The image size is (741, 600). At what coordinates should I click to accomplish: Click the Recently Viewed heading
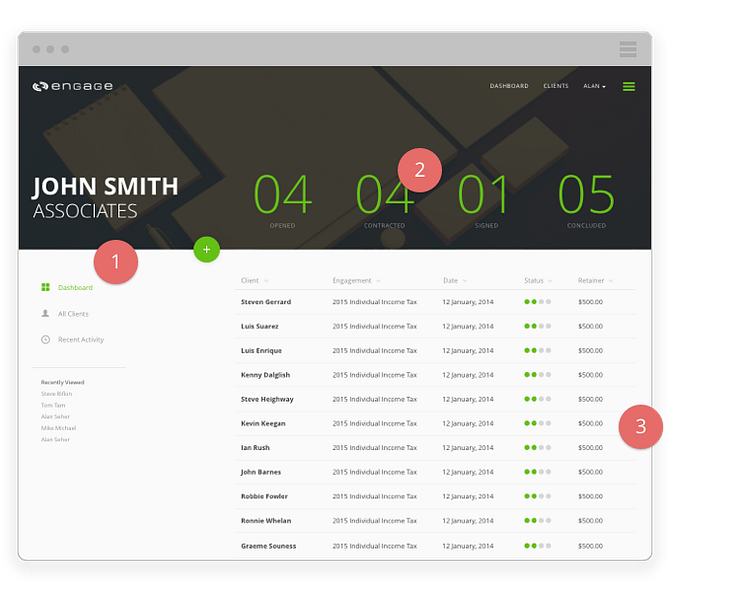point(62,382)
